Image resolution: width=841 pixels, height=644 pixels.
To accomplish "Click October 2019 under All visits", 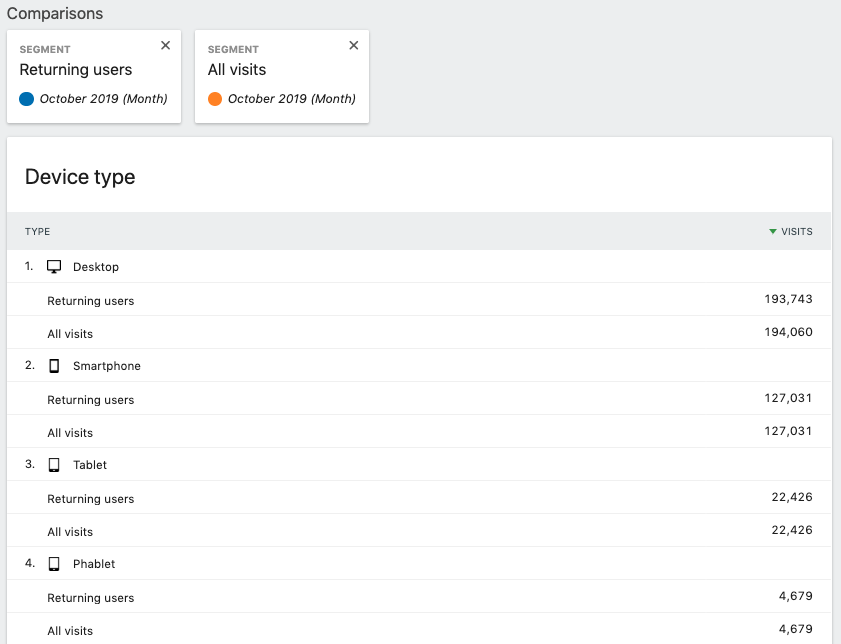I will 292,98.
